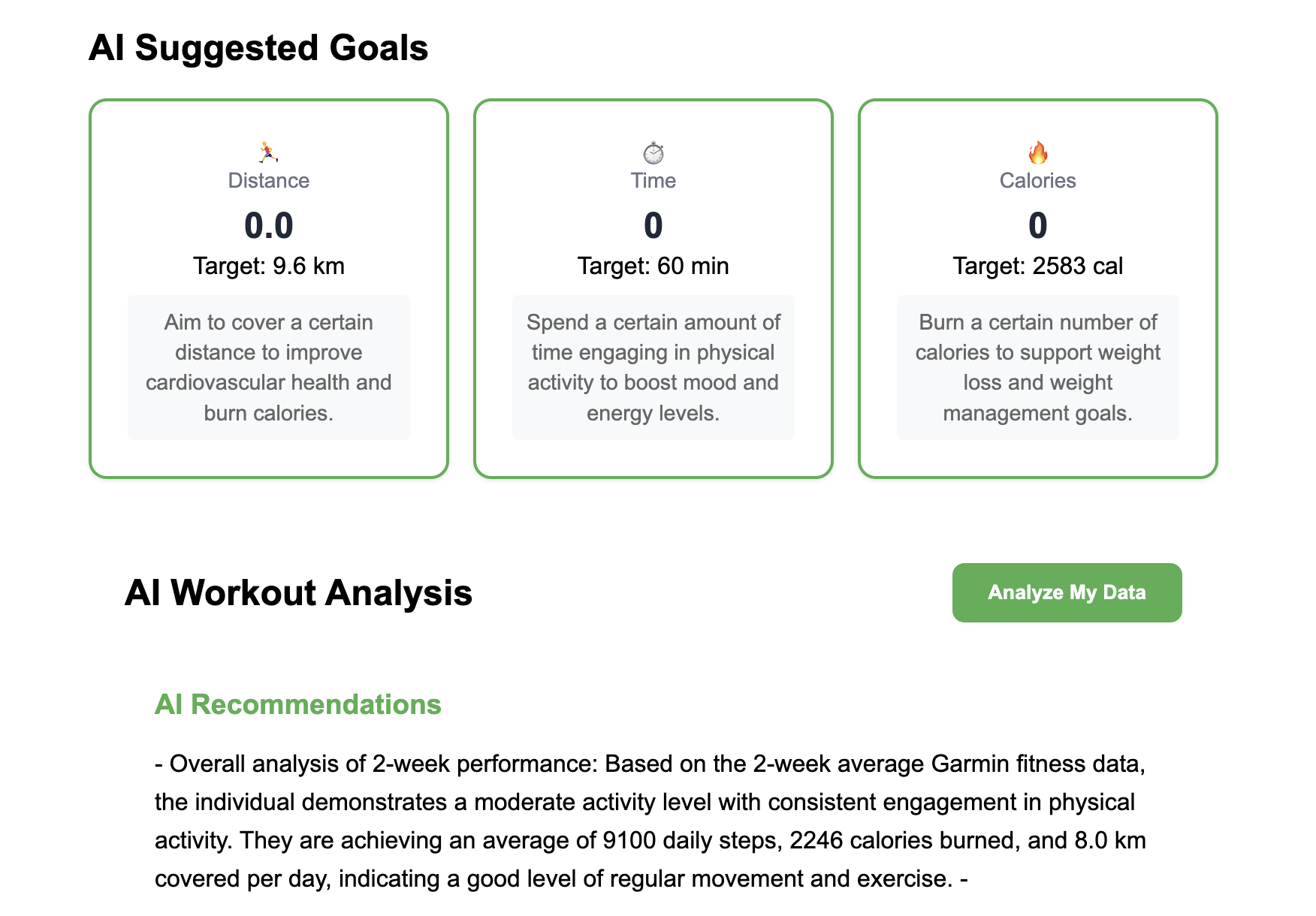The height and width of the screenshot is (916, 1316).
Task: Click the flame icon on the Calories card
Action: [x=1037, y=152]
